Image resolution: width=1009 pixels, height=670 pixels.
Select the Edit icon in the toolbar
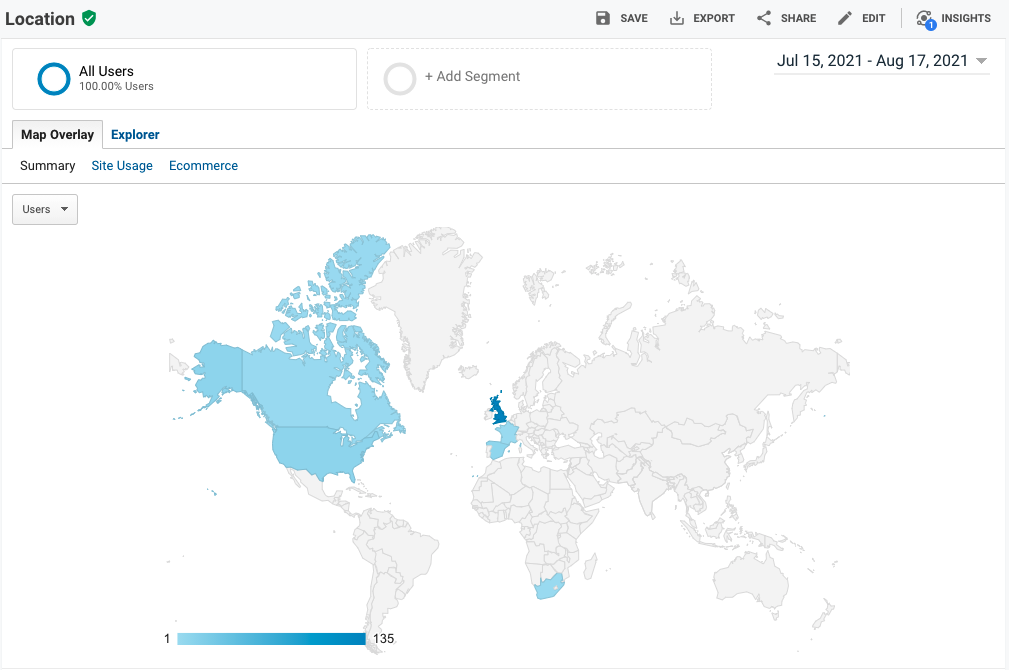(844, 18)
